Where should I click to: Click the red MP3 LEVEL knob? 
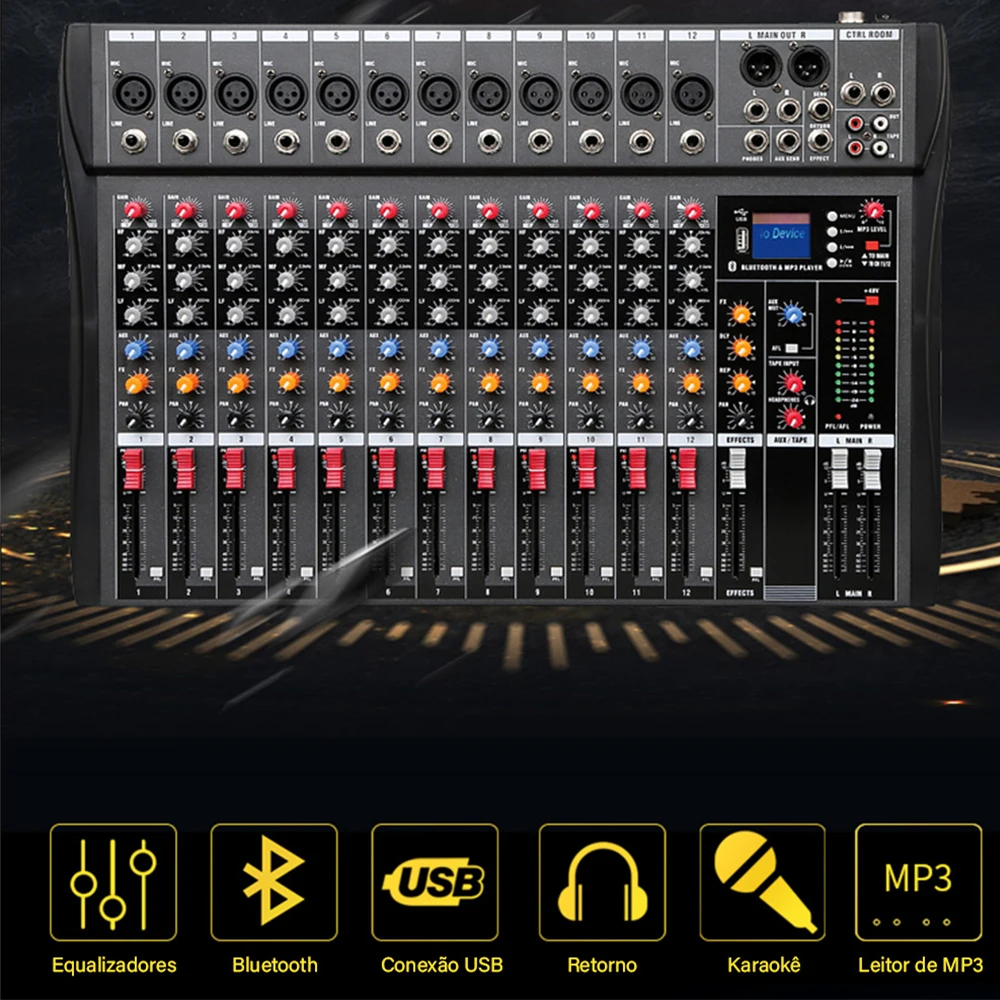point(872,210)
